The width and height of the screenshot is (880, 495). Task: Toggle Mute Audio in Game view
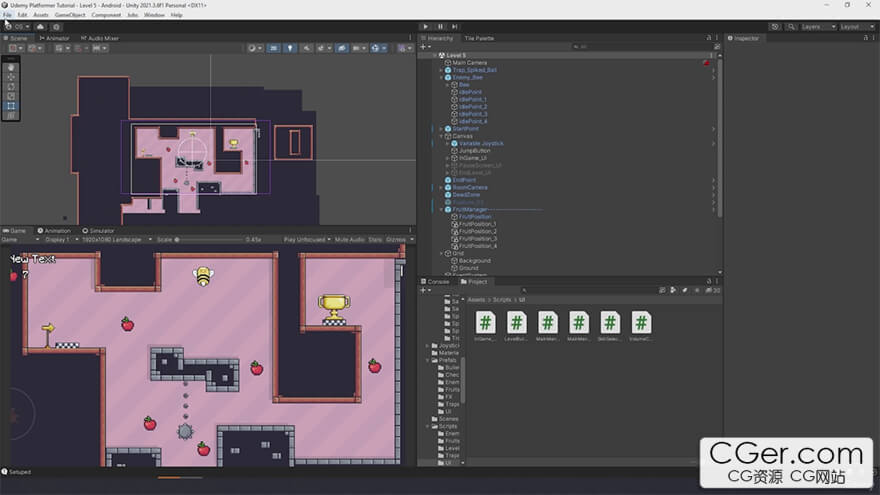[x=350, y=240]
